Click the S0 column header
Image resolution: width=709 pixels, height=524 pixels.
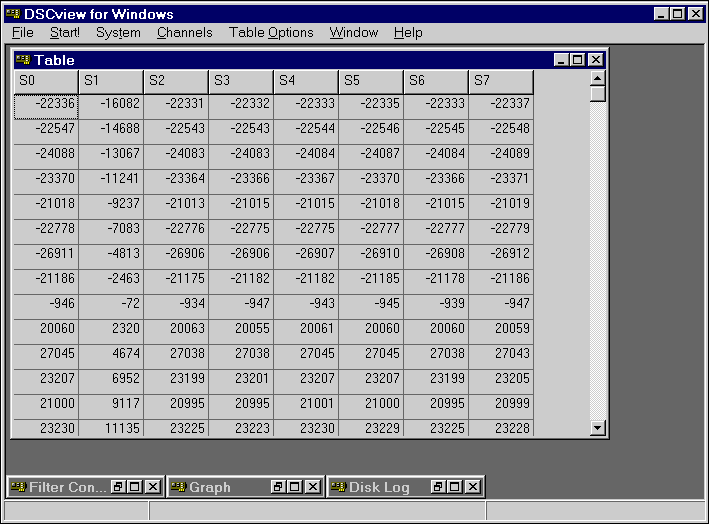(x=46, y=82)
